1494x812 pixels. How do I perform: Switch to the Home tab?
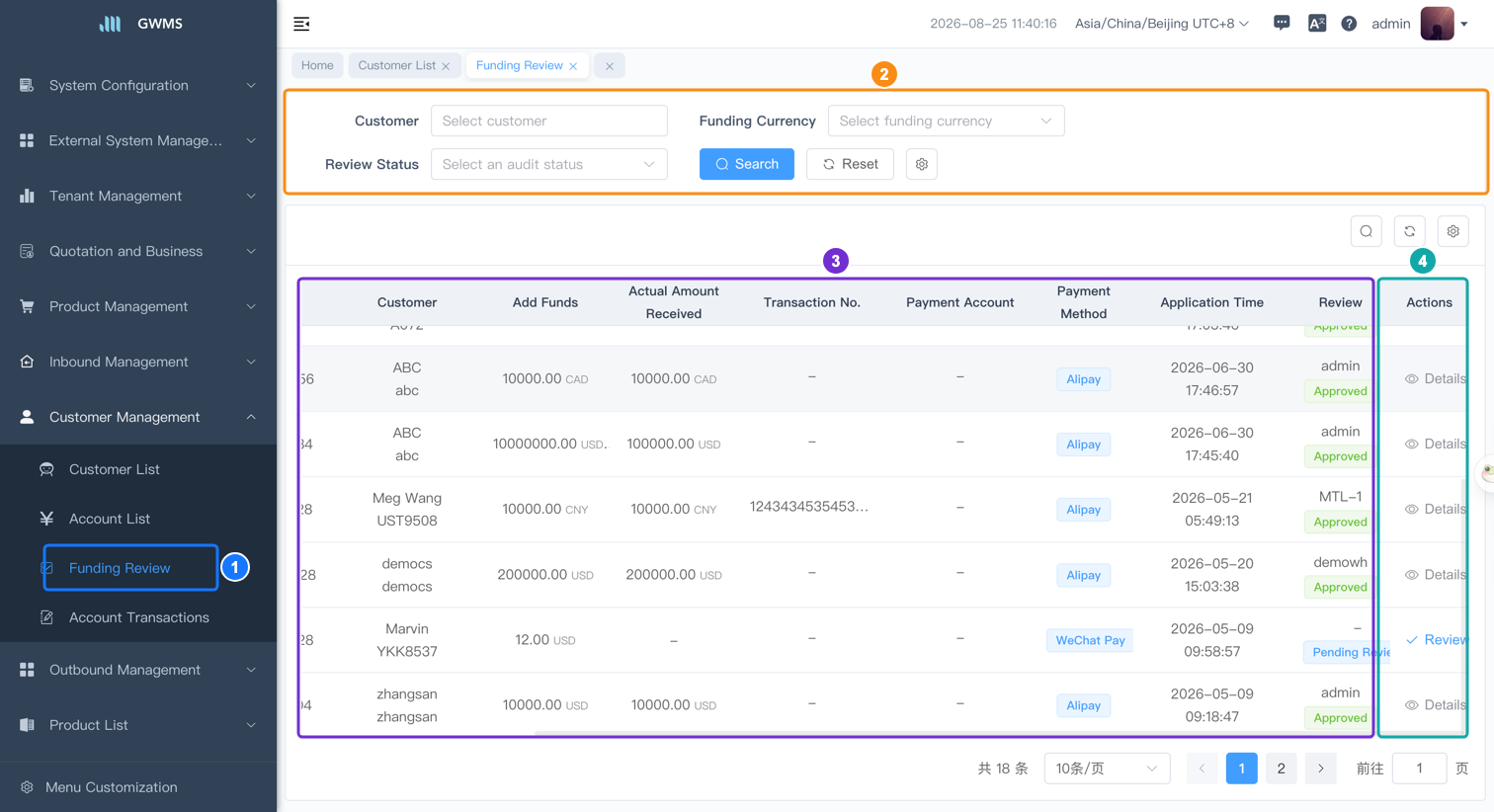[317, 65]
